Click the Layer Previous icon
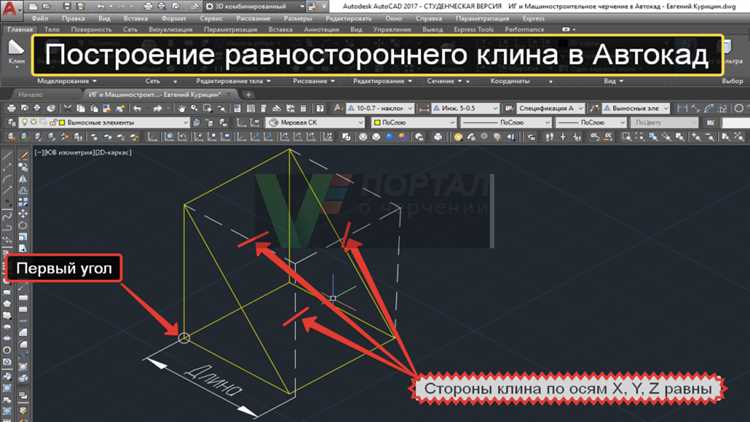Screen dimensions: 750x422 click(210, 123)
